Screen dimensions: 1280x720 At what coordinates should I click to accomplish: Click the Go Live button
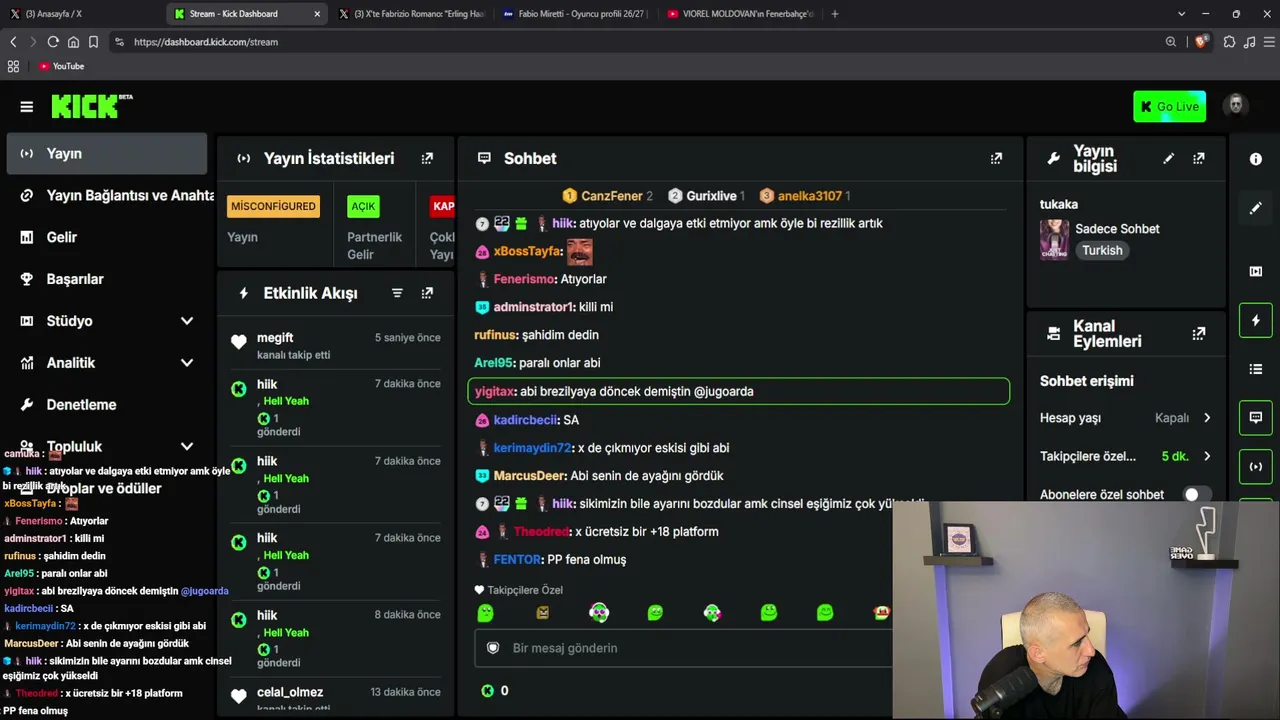[x=1169, y=106]
